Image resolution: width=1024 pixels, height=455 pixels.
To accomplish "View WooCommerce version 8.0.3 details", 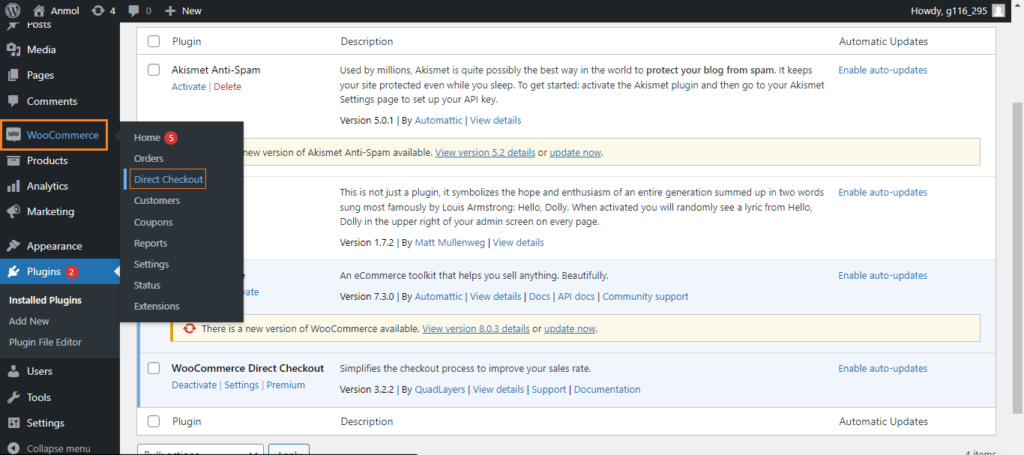I will coord(476,328).
